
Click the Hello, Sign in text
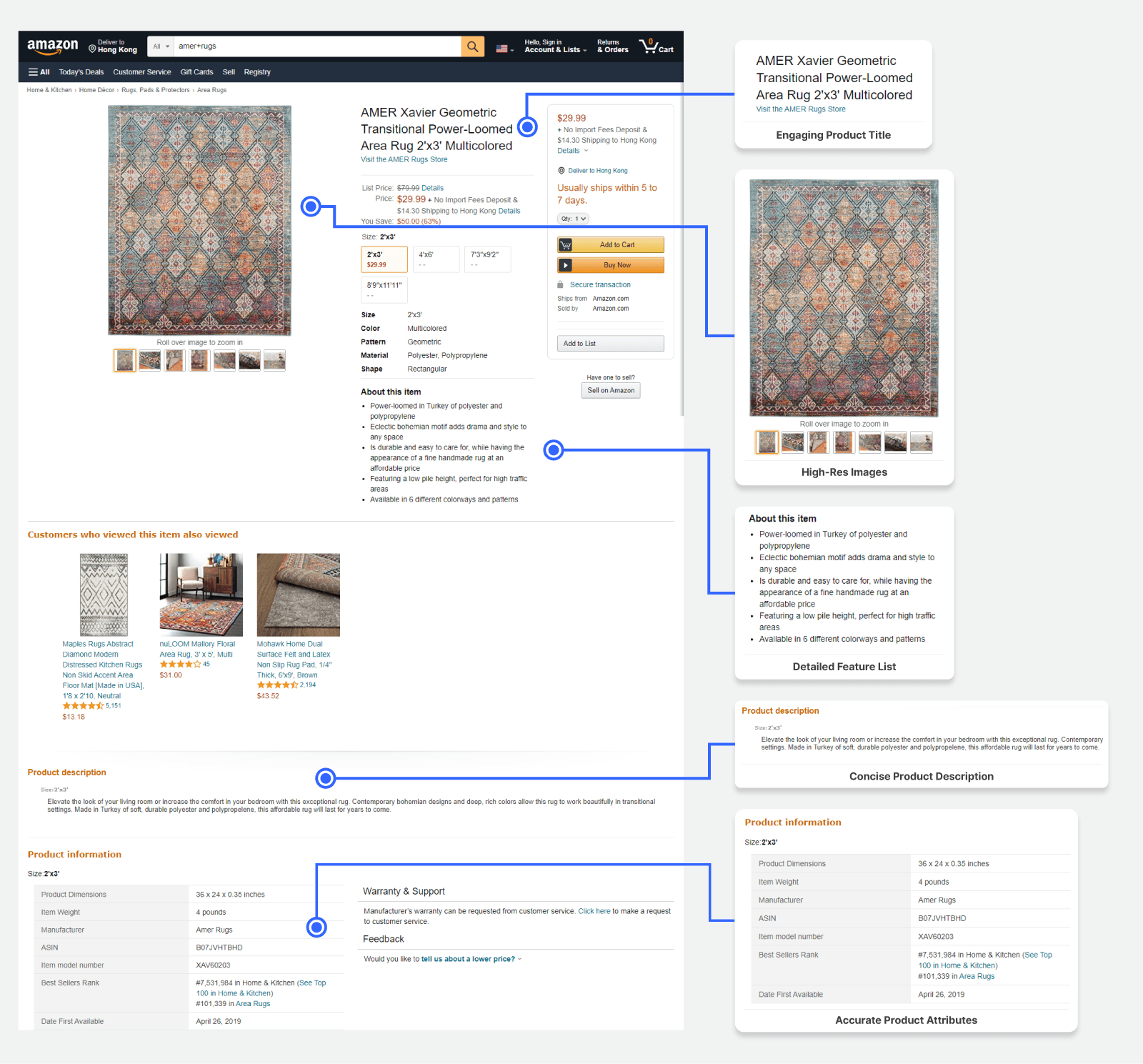(543, 42)
